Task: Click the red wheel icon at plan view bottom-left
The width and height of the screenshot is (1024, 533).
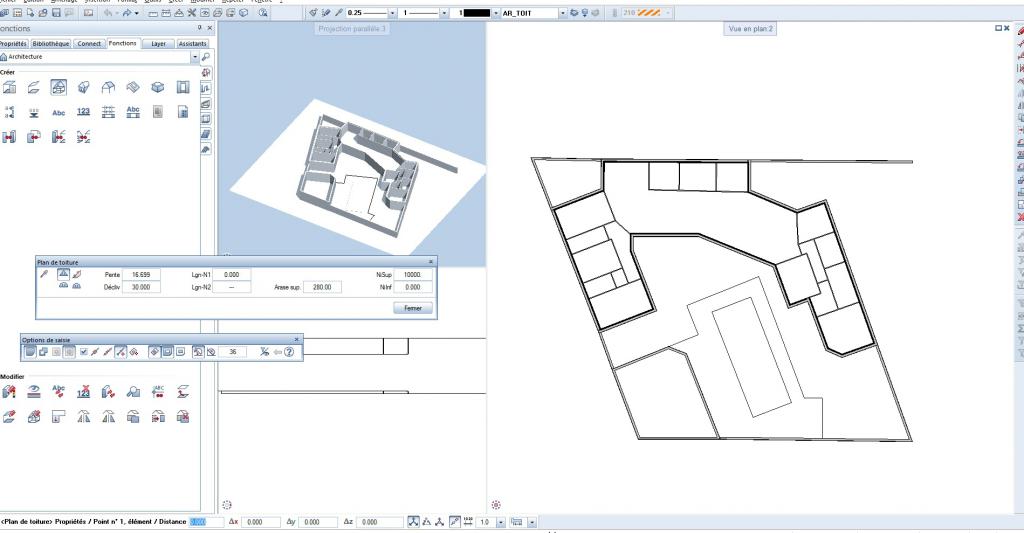Action: 496,505
